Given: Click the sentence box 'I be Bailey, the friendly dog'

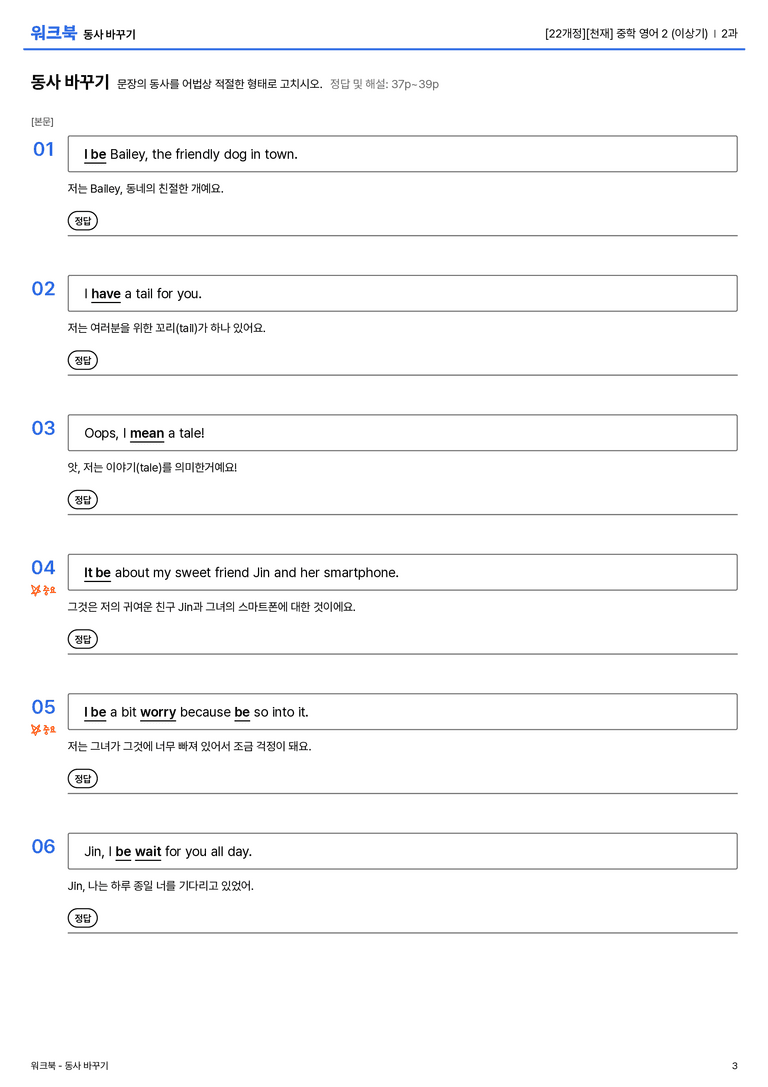Looking at the screenshot, I should [402, 154].
